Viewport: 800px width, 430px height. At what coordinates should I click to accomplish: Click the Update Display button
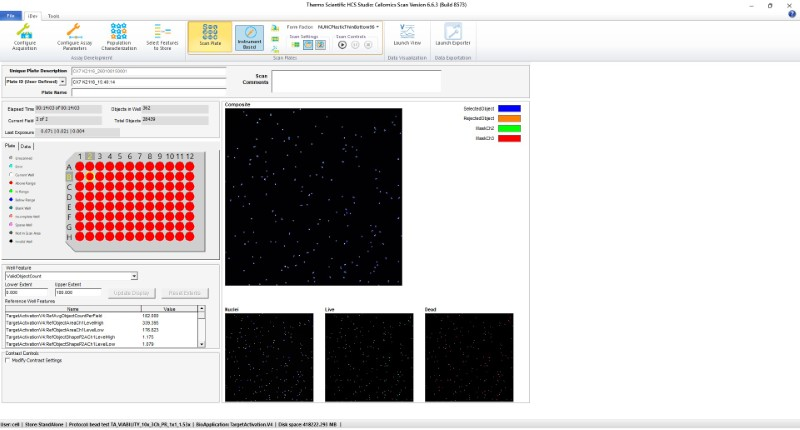(130, 292)
